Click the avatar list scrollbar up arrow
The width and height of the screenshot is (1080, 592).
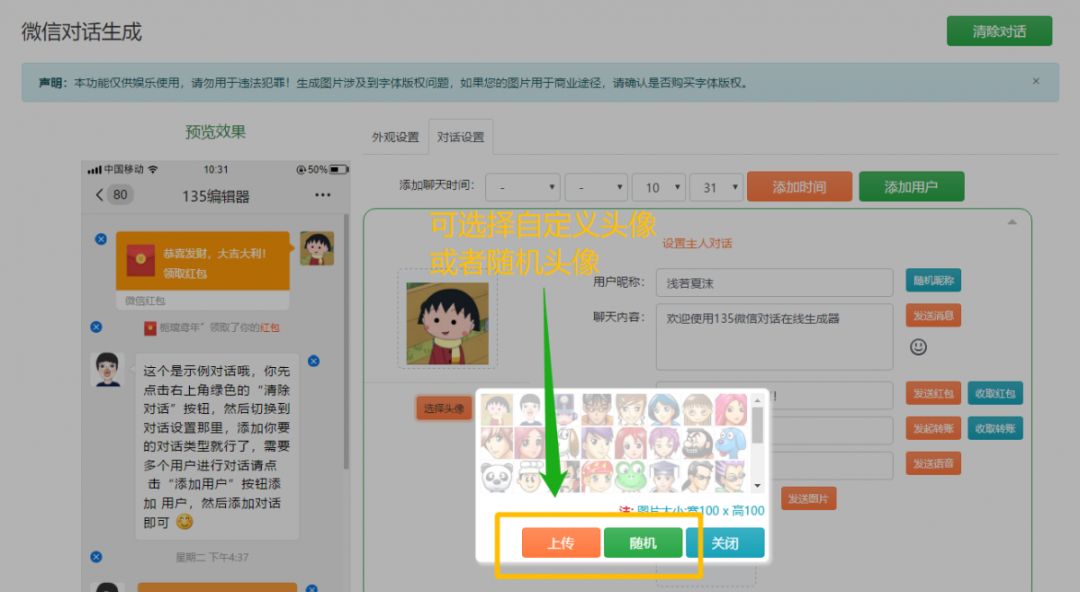[x=758, y=400]
